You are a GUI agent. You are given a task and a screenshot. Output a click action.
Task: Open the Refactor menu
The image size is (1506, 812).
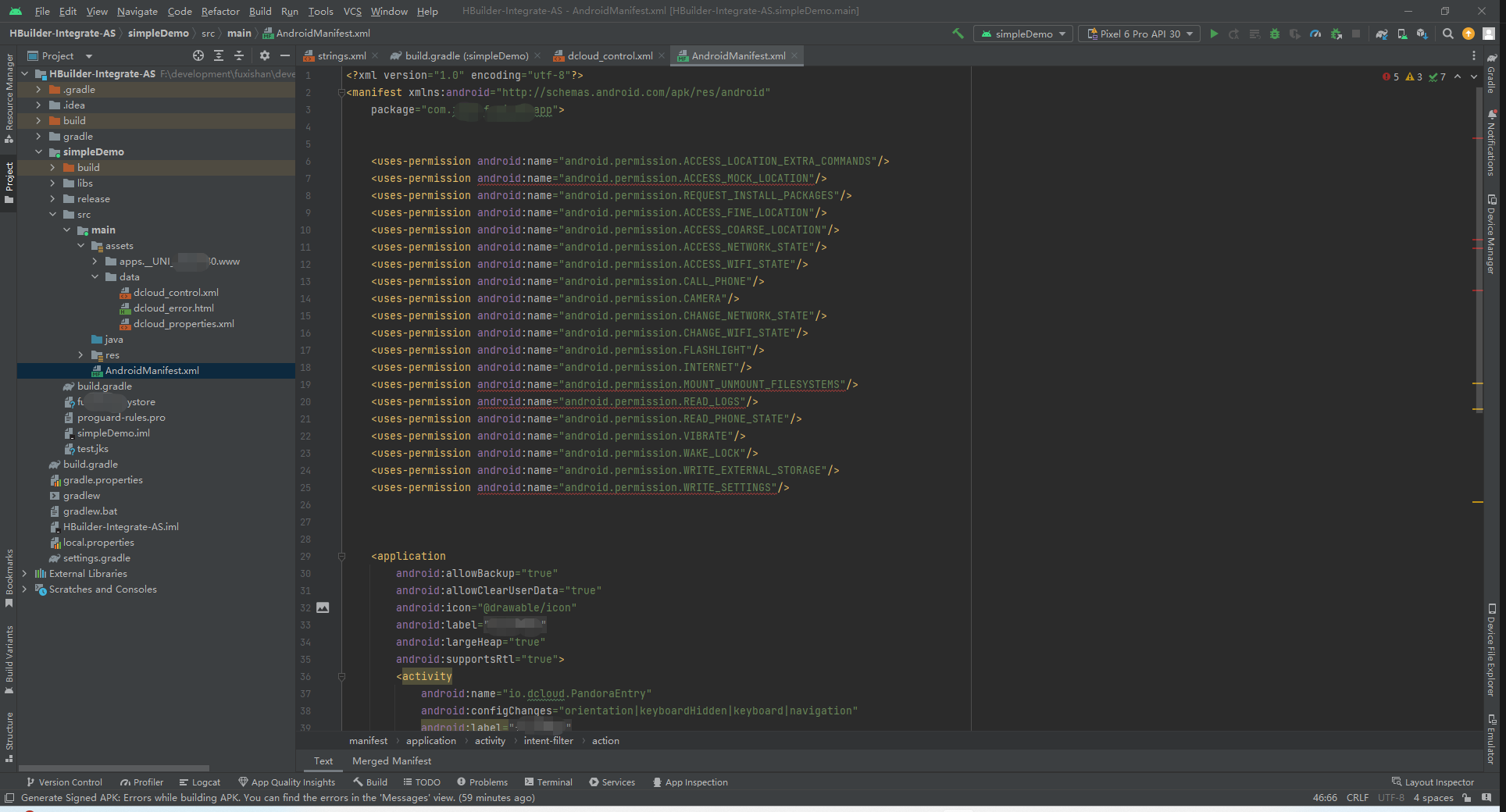point(220,11)
